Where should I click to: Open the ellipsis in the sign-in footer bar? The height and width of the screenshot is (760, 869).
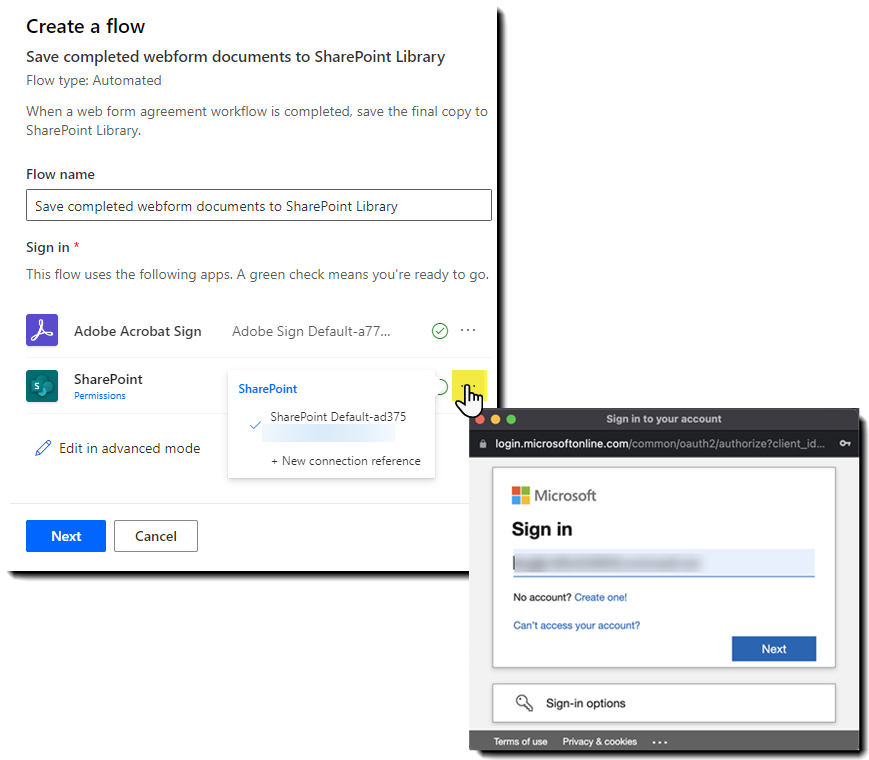pyautogui.click(x=659, y=741)
